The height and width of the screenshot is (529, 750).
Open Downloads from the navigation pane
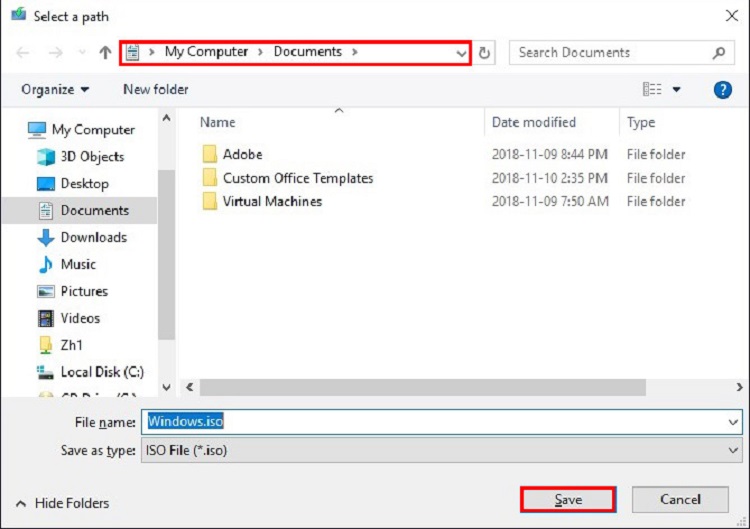pos(93,237)
